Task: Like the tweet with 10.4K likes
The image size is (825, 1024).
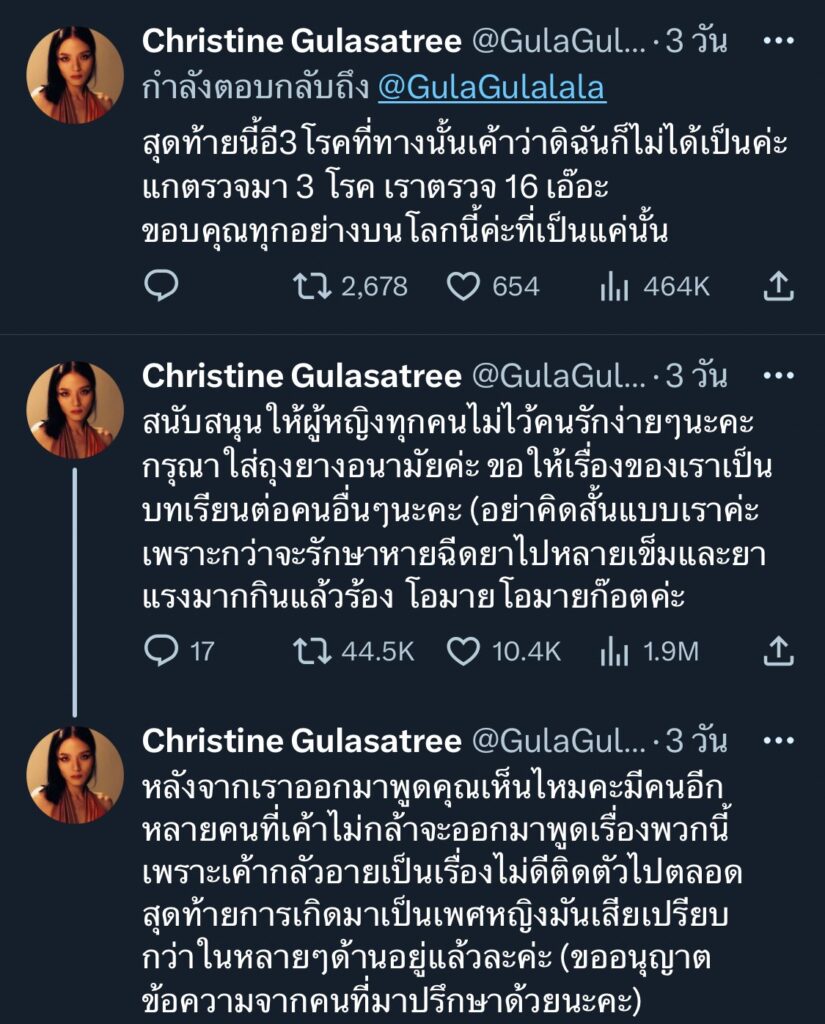Action: [463, 652]
